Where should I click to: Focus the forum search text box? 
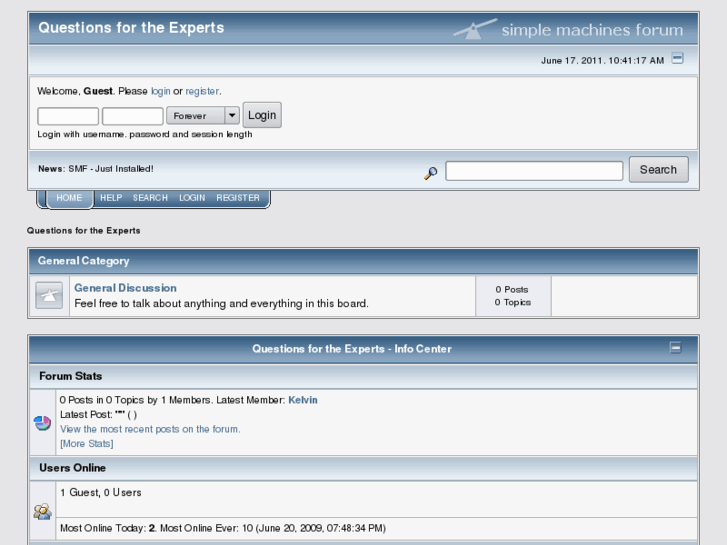(534, 171)
